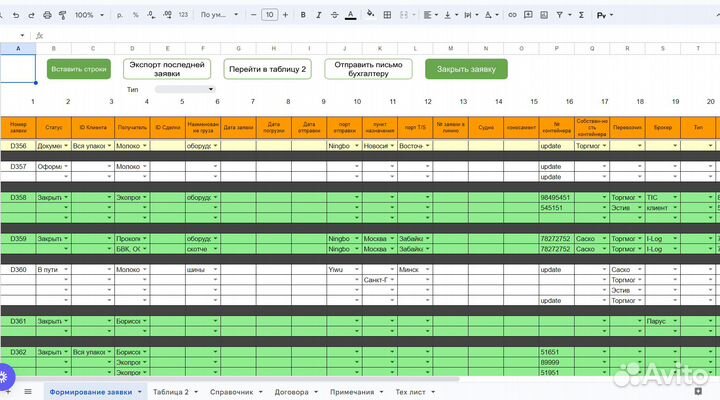Decrease decimal places

pos(151,15)
